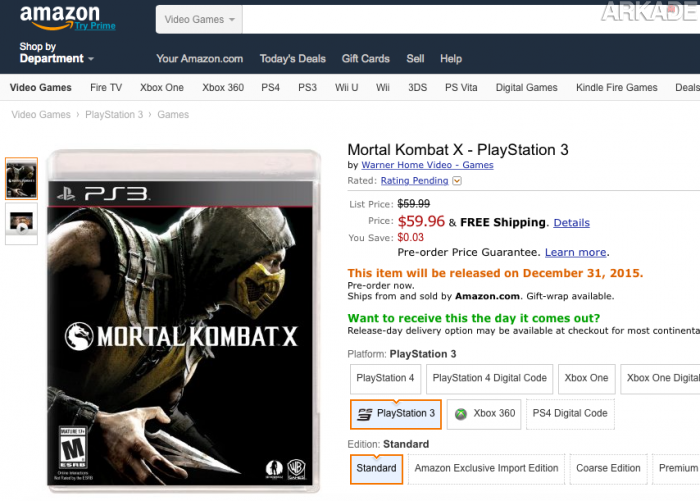Click the Amazon logo
The height and width of the screenshot is (501, 700).
tap(59, 17)
